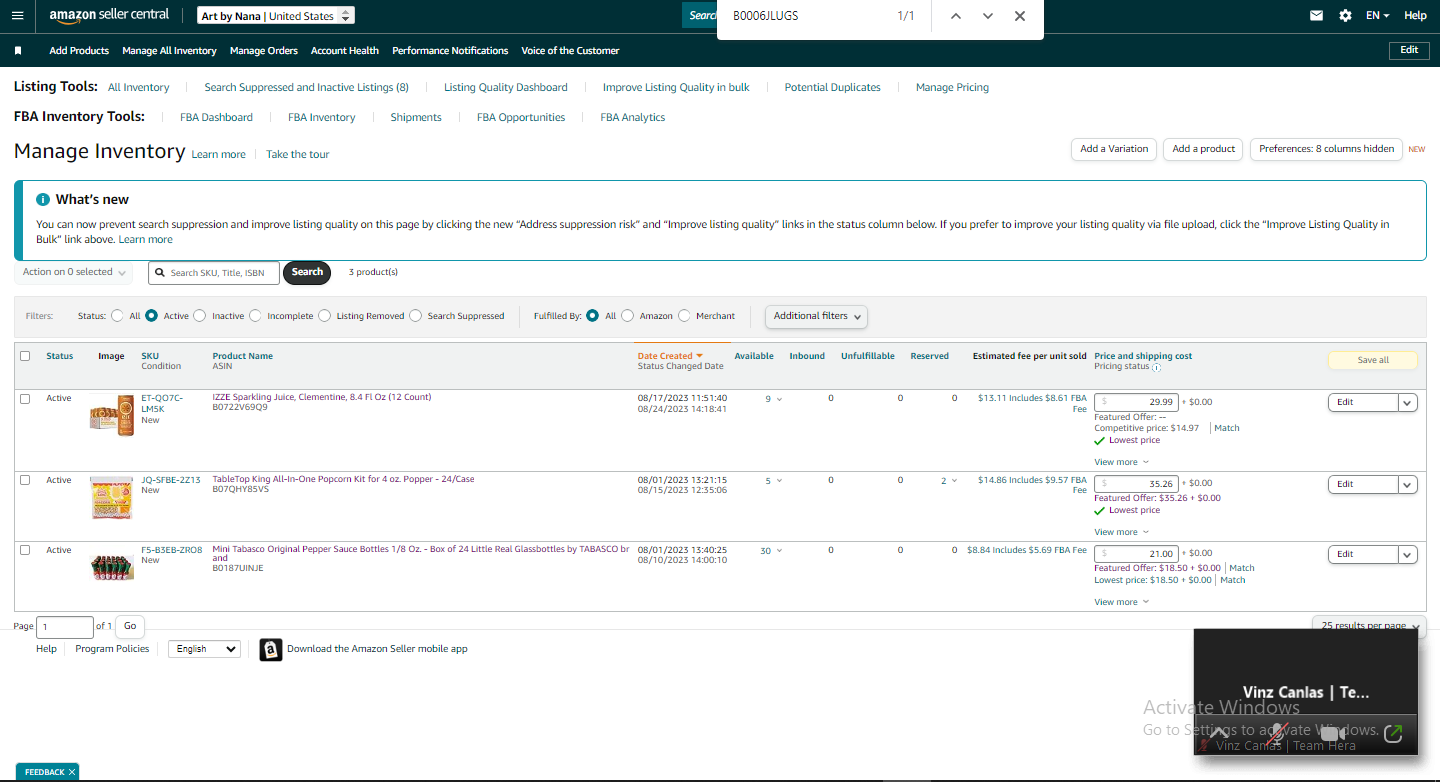Open the hamburger navigation menu
Screen dimensions: 1440x782
(x=17, y=16)
